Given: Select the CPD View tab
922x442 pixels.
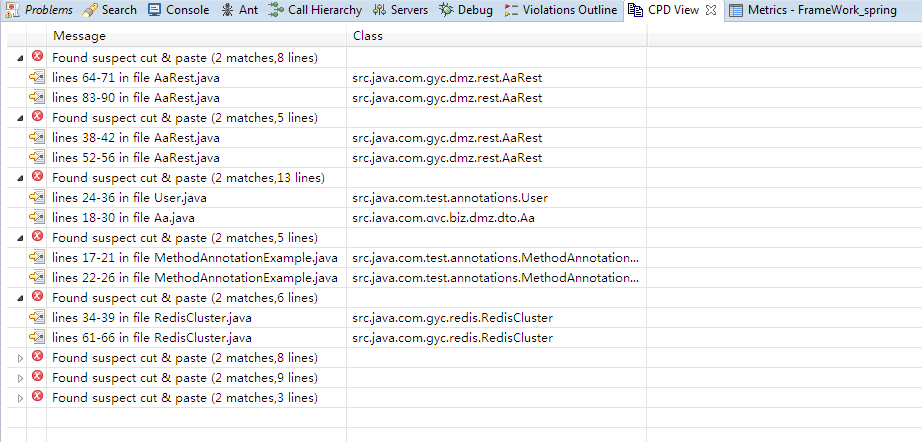Looking at the screenshot, I should 673,10.
